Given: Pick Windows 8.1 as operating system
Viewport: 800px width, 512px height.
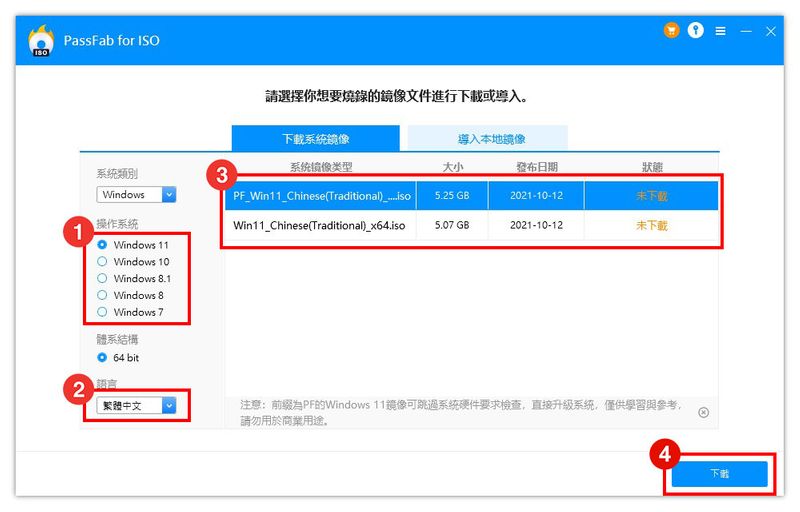Looking at the screenshot, I should [x=102, y=278].
